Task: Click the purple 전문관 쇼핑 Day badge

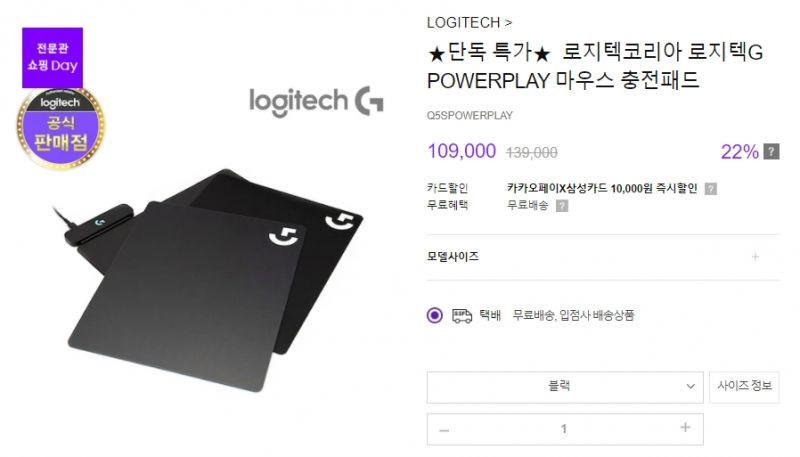Action: point(53,58)
